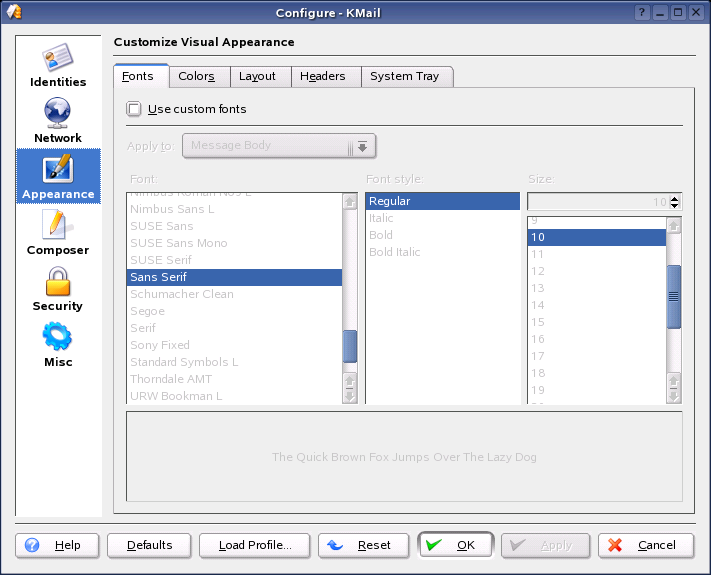Switch to the System Tray tab
Viewport: 711px width, 575px height.
[x=404, y=76]
